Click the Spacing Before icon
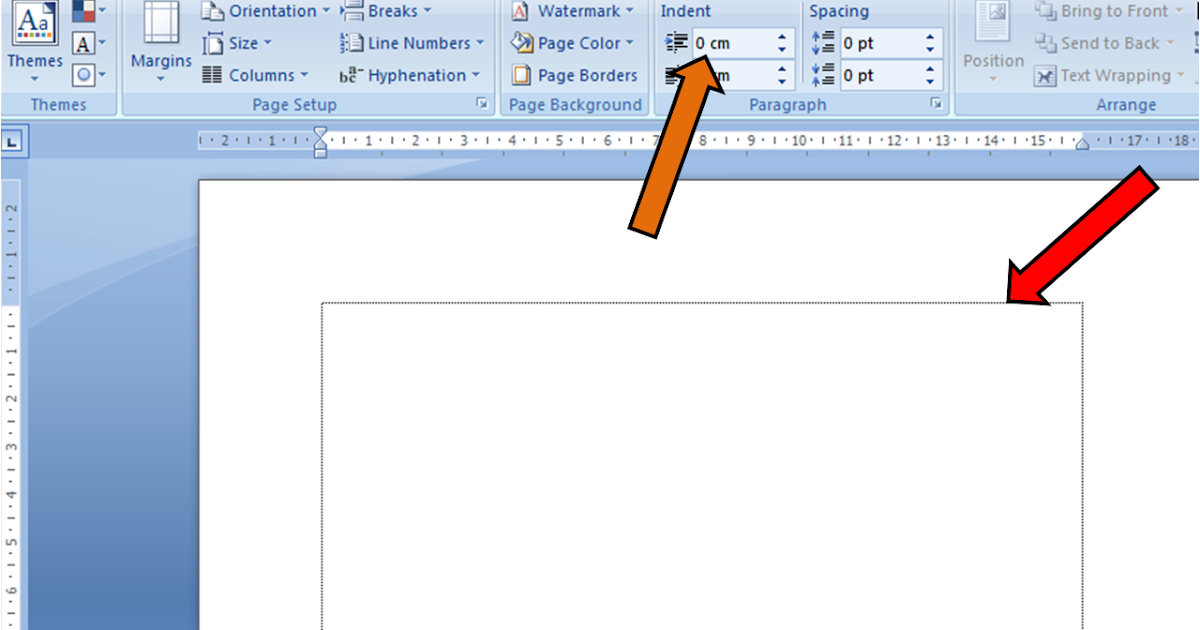 [x=824, y=44]
